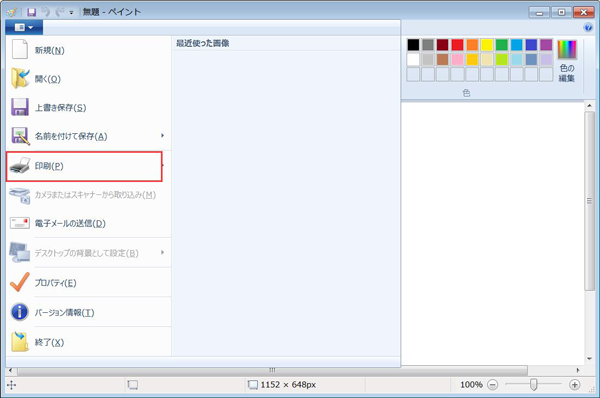Pick the purple color swatch
The image size is (600, 398).
[546, 45]
